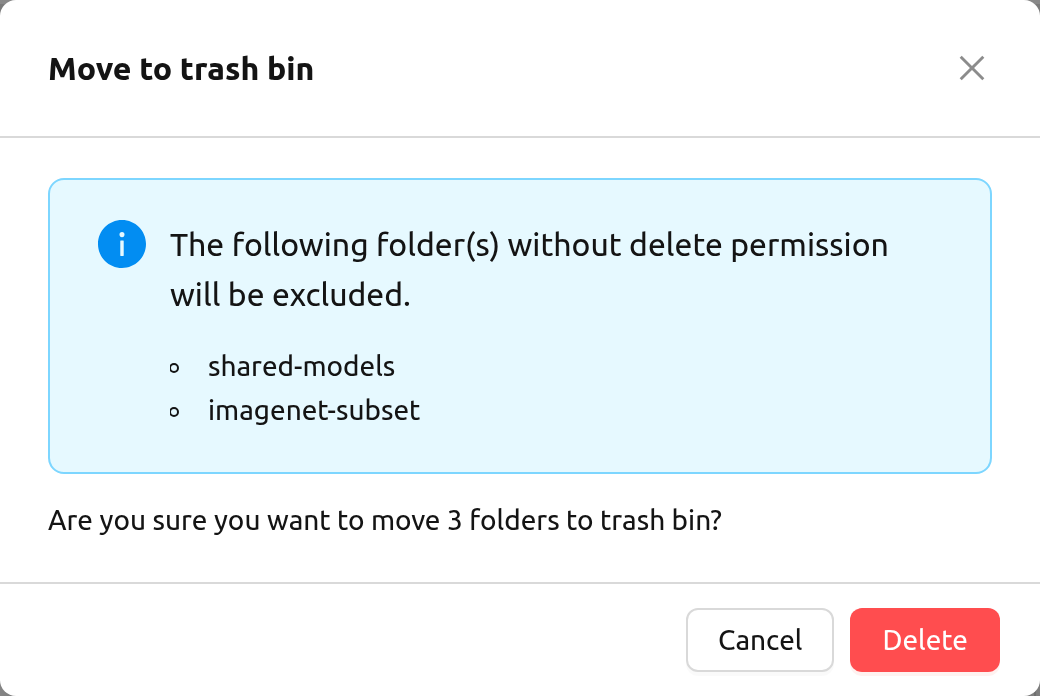This screenshot has height=696, width=1040.
Task: Cancel moving folders to trash
Action: coord(760,640)
